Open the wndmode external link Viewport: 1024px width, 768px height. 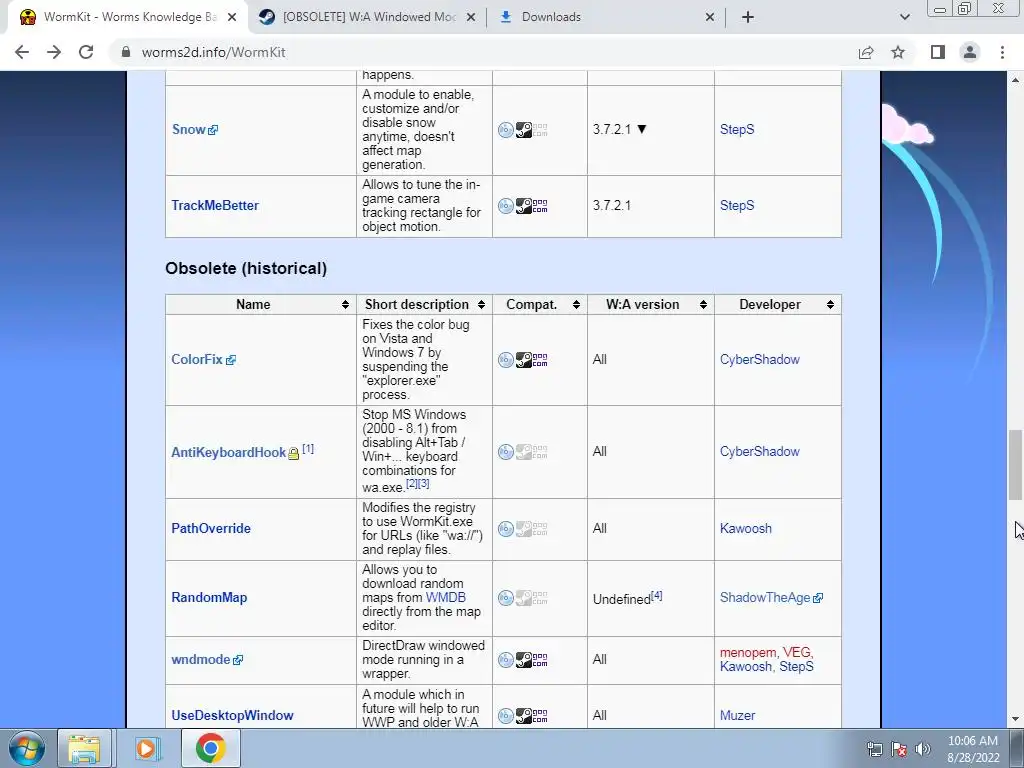point(206,660)
